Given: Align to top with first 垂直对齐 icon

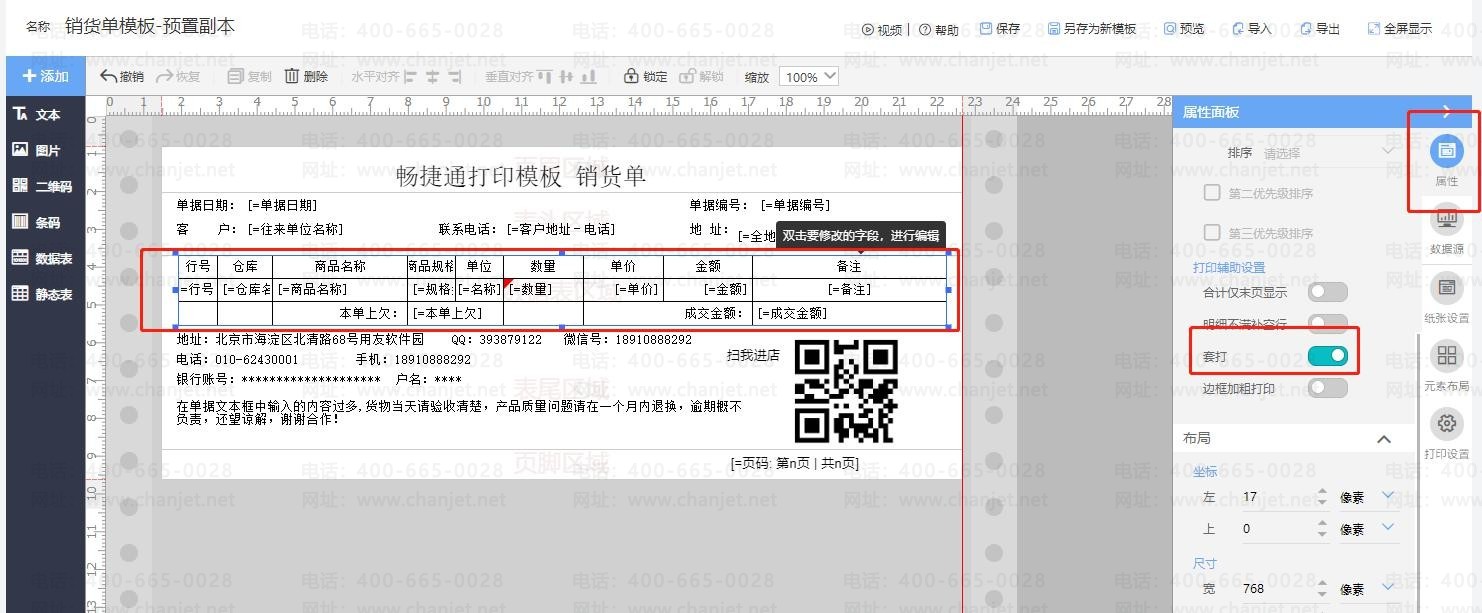Looking at the screenshot, I should (x=545, y=76).
